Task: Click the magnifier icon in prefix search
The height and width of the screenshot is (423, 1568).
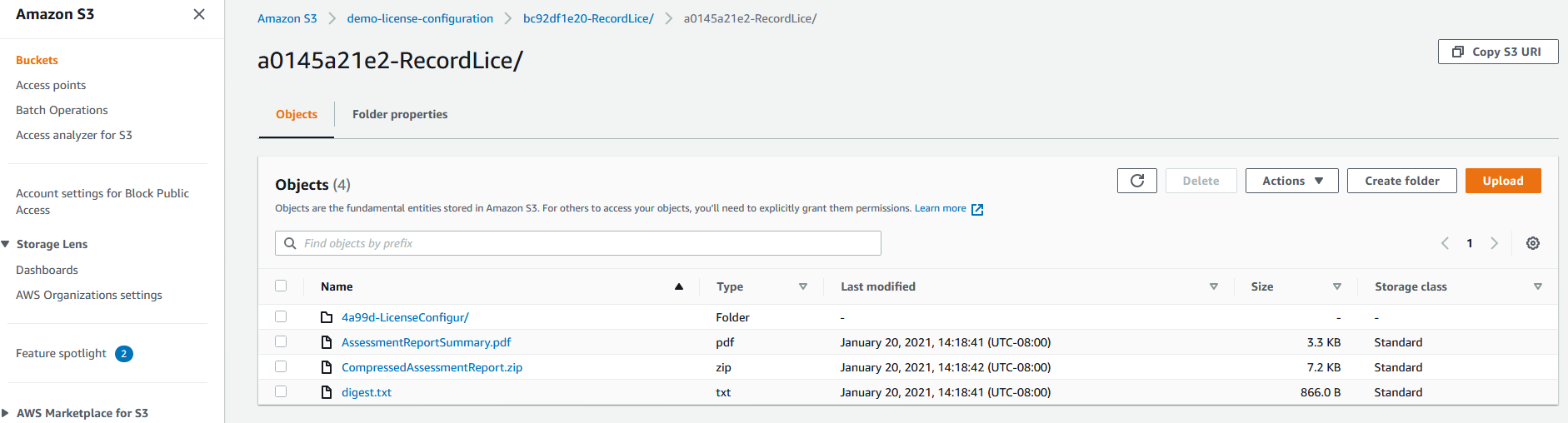Action: [290, 243]
